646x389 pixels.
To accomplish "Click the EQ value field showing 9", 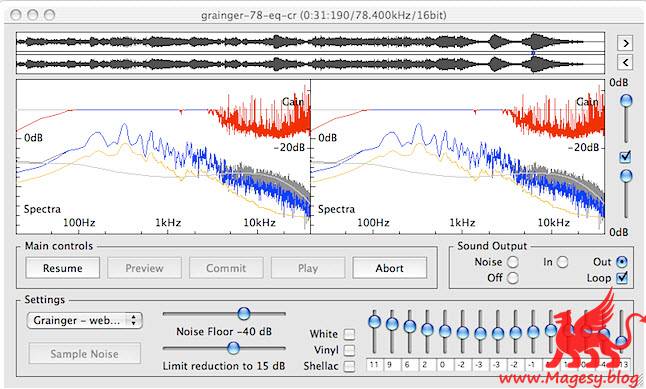I will point(390,365).
